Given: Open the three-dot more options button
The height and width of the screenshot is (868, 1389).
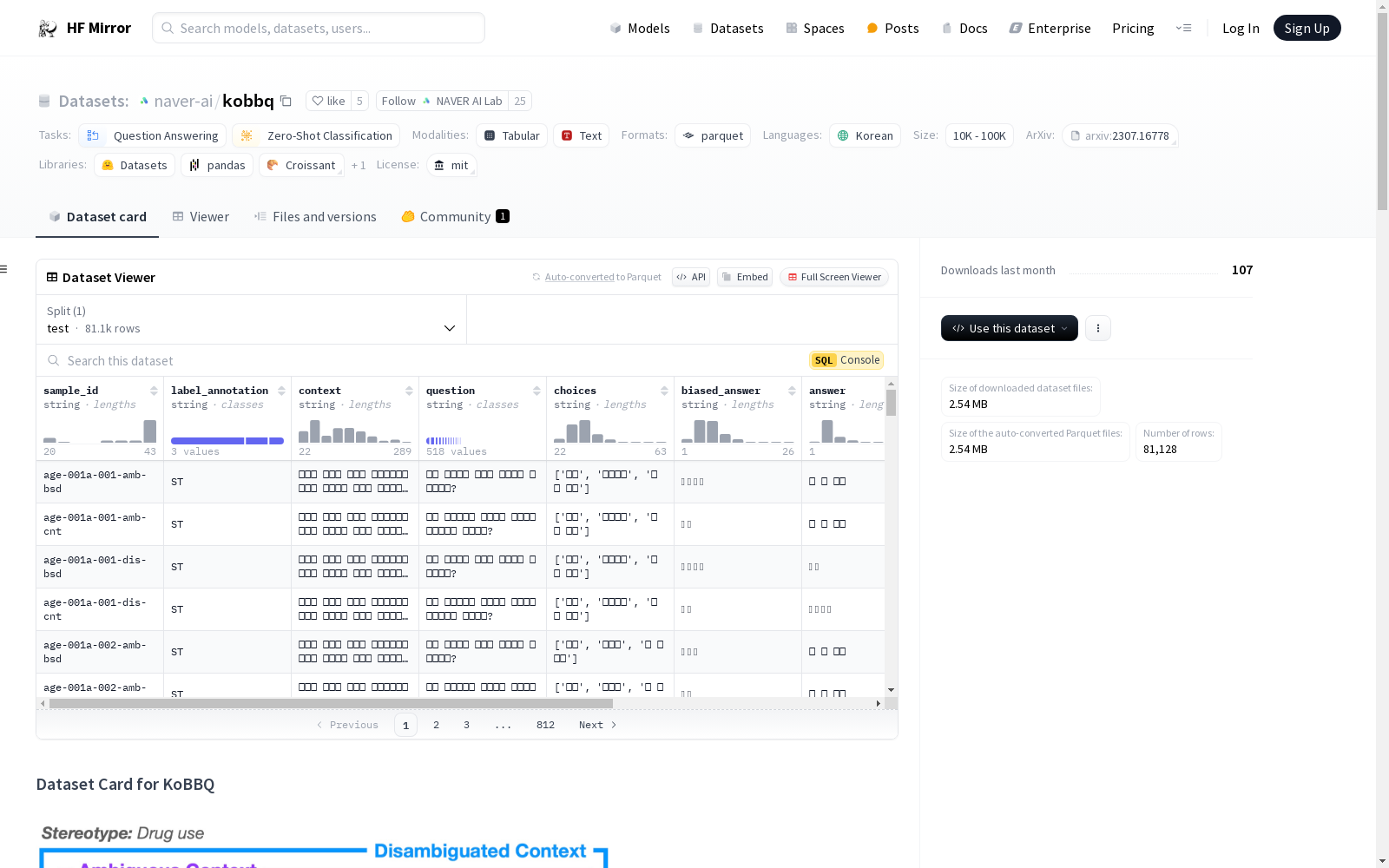Looking at the screenshot, I should click(1098, 328).
